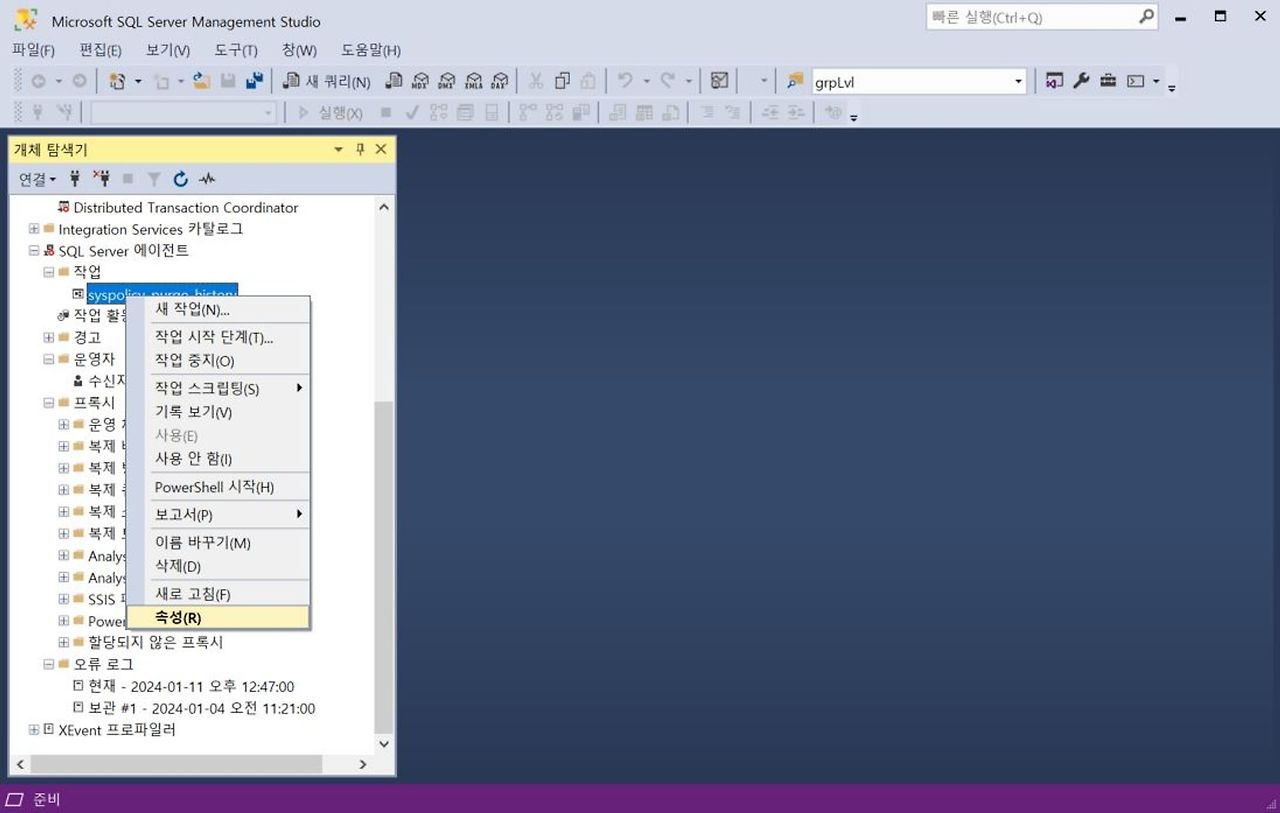Screen dimensions: 1280x813
Task: Choose 새 작업(N)... from context menu
Action: click(218, 309)
